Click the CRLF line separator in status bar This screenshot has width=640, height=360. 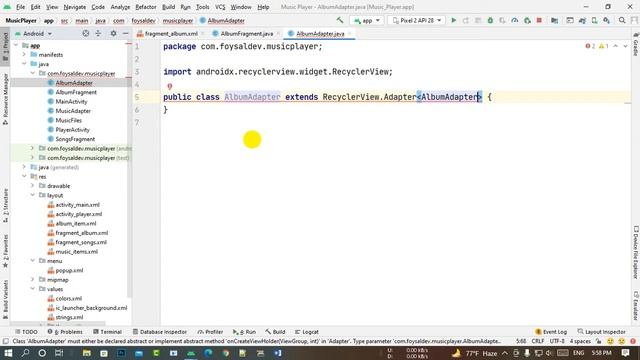coord(538,341)
